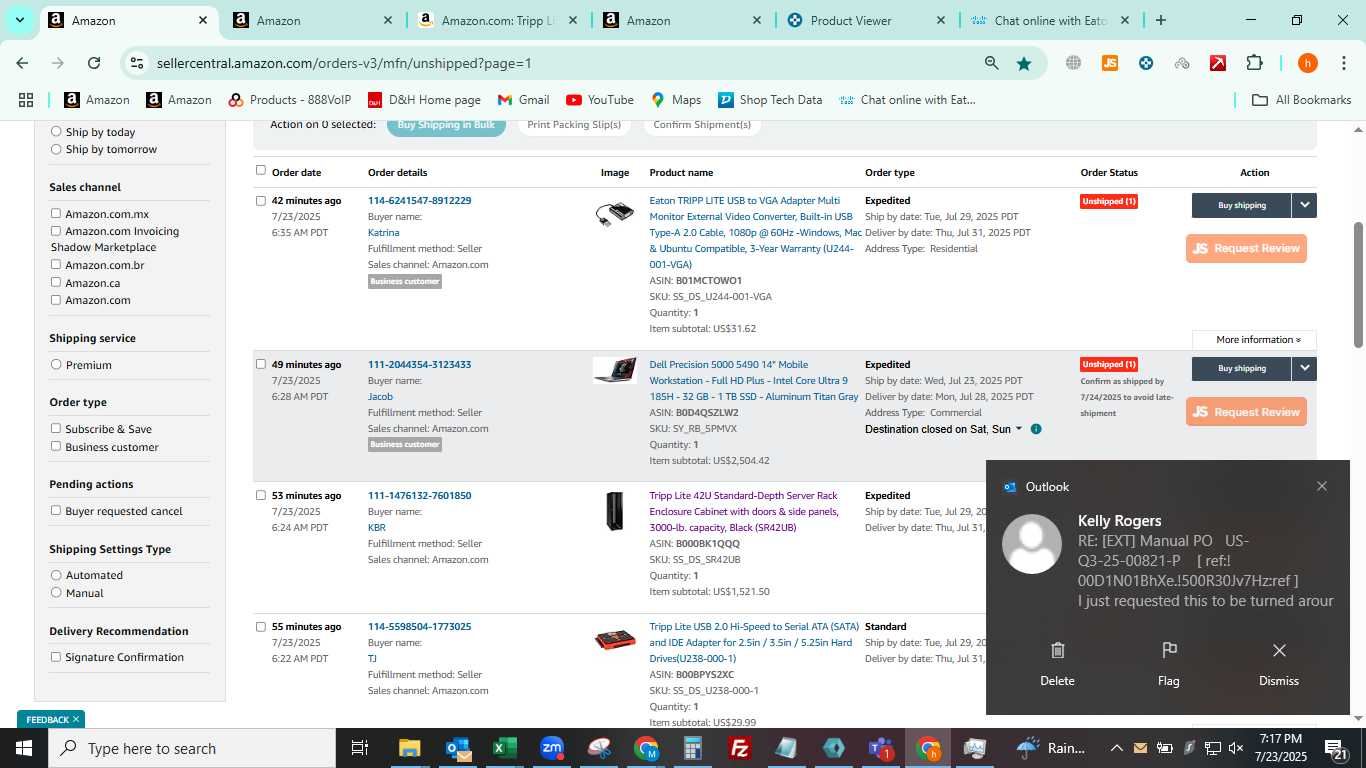Expand Buy shipping dropdown for Dell Precision order
The height and width of the screenshot is (768, 1366).
point(1304,369)
